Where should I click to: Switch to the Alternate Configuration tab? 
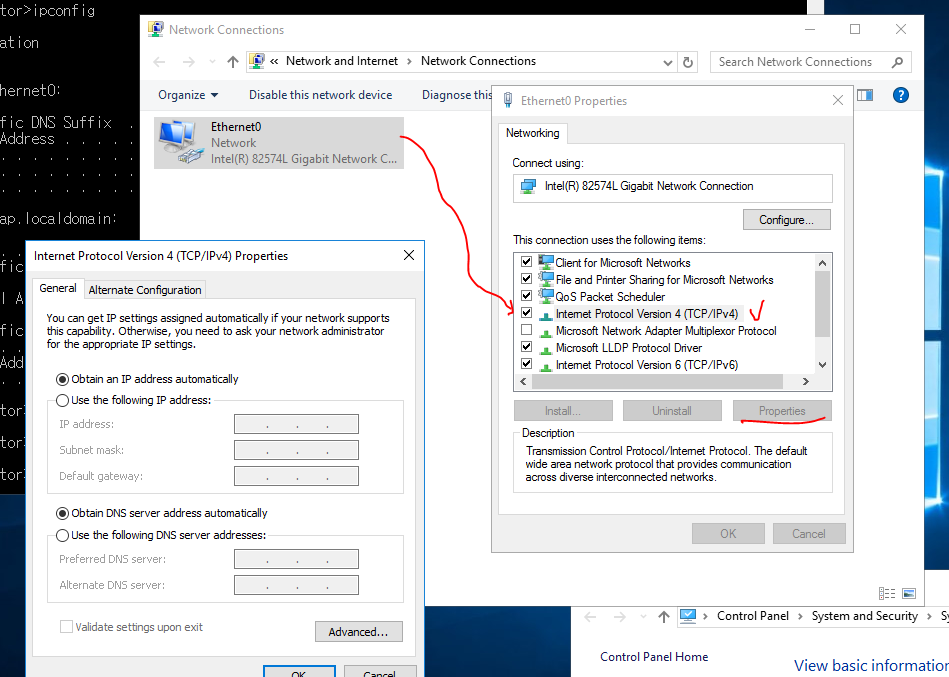coord(145,290)
